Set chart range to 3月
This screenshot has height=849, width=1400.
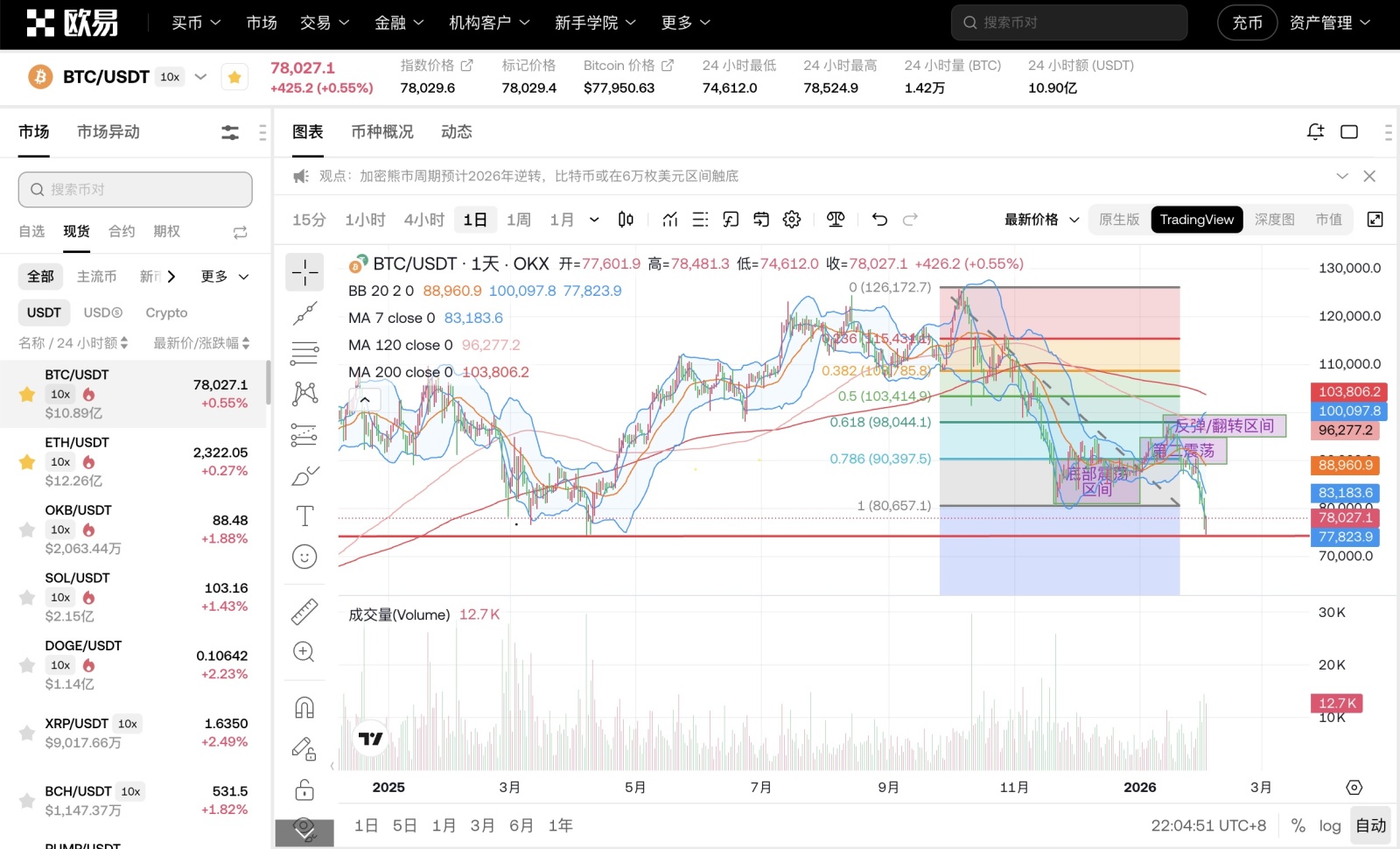pyautogui.click(x=482, y=825)
